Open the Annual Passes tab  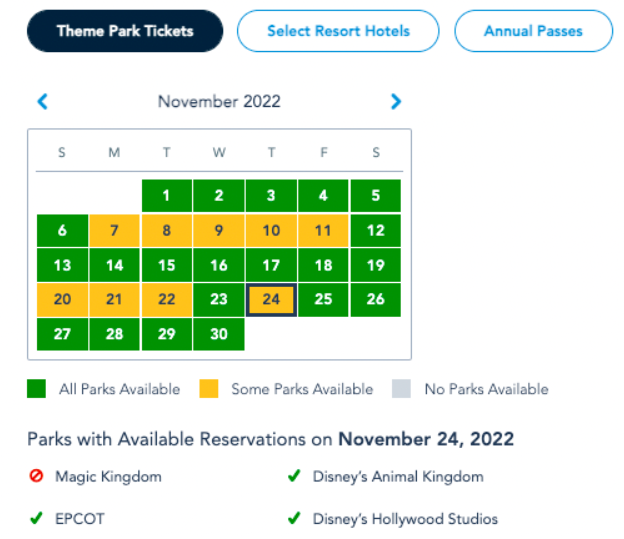[x=533, y=31]
